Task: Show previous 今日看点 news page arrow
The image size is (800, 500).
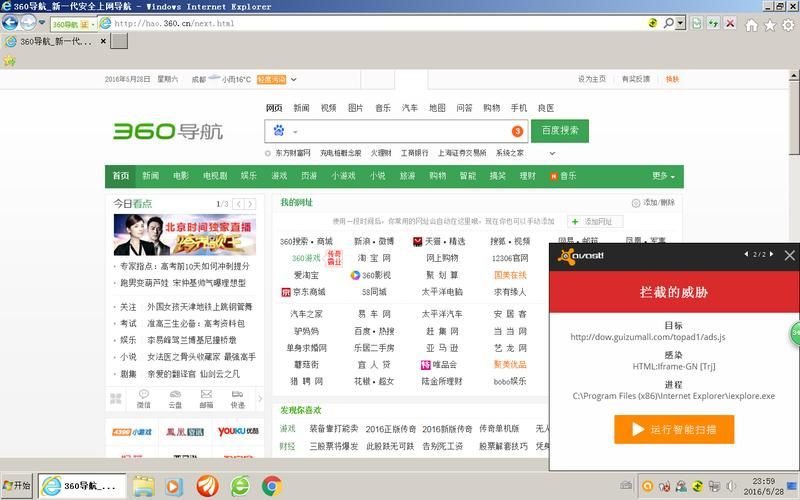Action: tap(238, 204)
